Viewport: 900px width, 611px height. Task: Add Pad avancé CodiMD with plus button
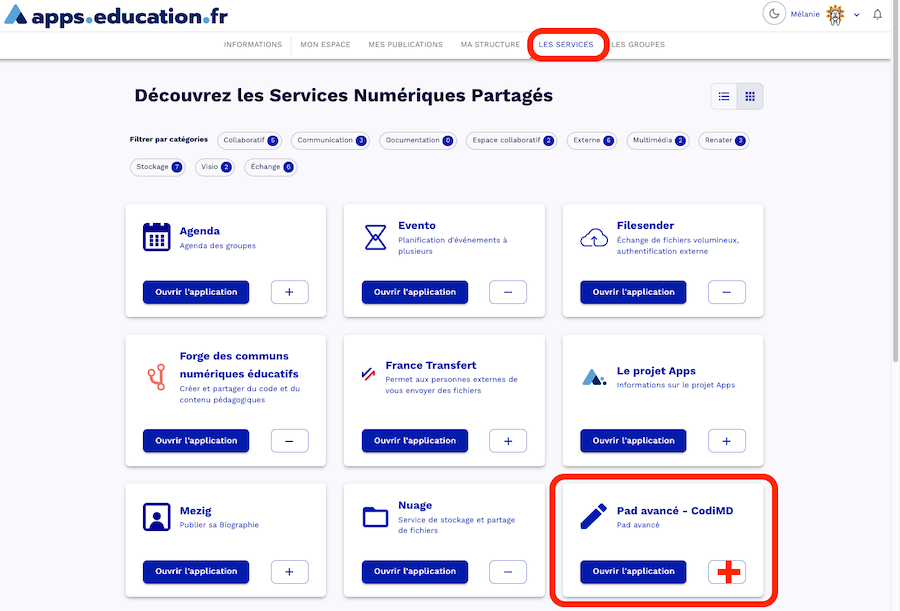click(x=727, y=572)
